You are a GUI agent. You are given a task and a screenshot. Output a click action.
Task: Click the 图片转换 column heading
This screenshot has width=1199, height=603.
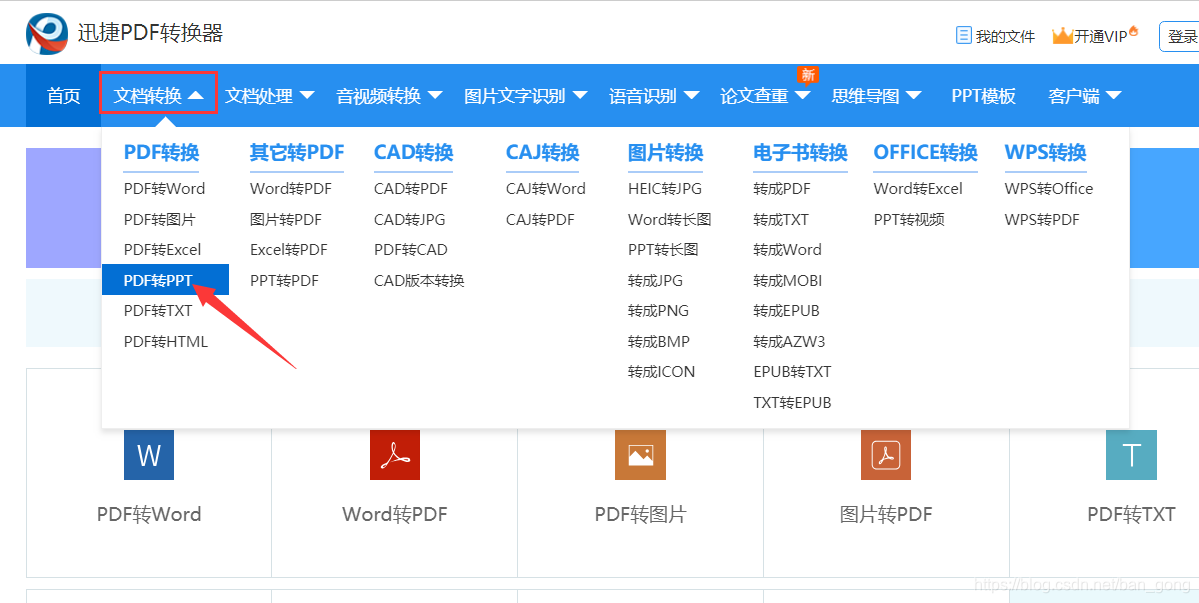(x=665, y=152)
